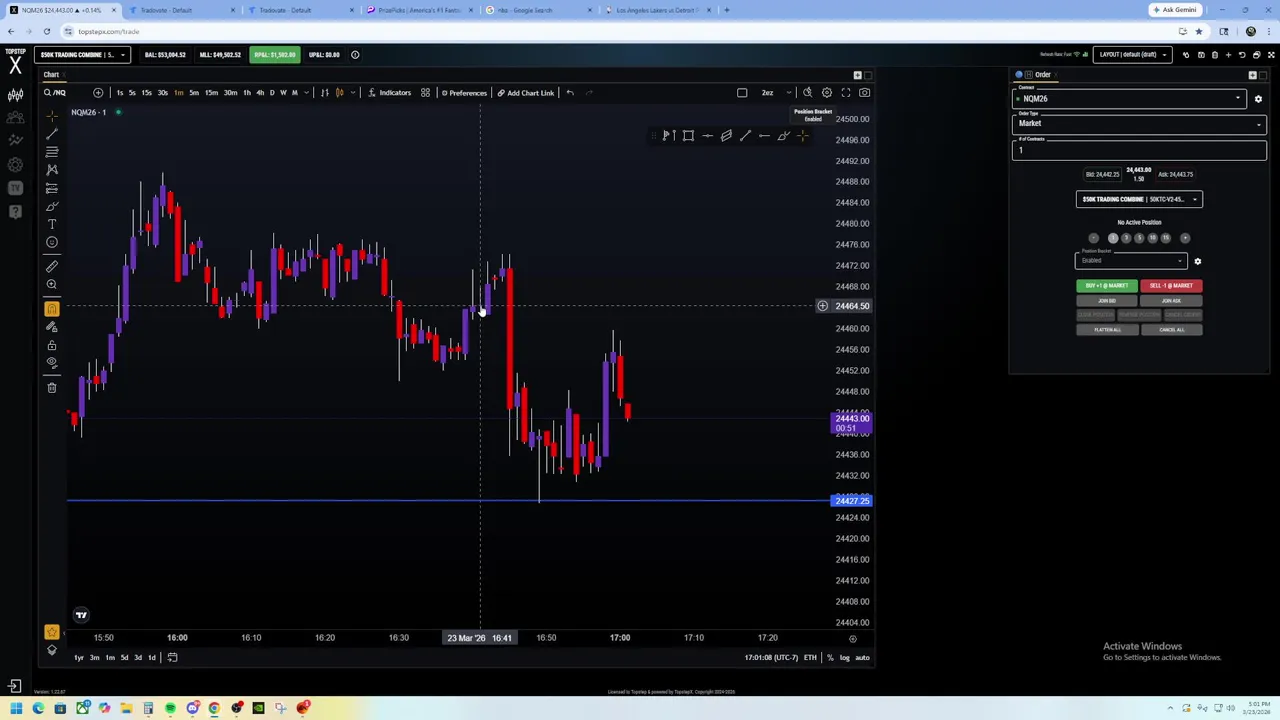
Task: Switch to the 5m timeframe
Action: click(x=194, y=93)
